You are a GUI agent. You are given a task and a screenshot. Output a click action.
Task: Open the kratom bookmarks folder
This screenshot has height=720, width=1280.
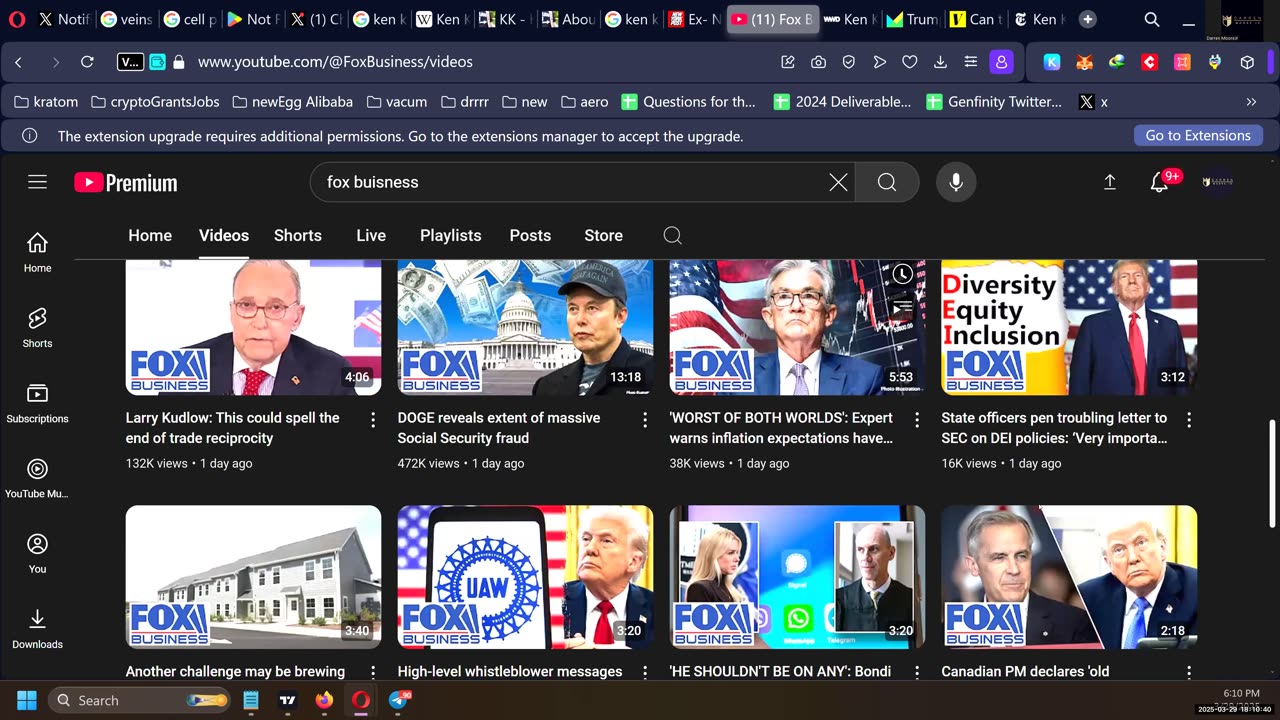point(46,102)
